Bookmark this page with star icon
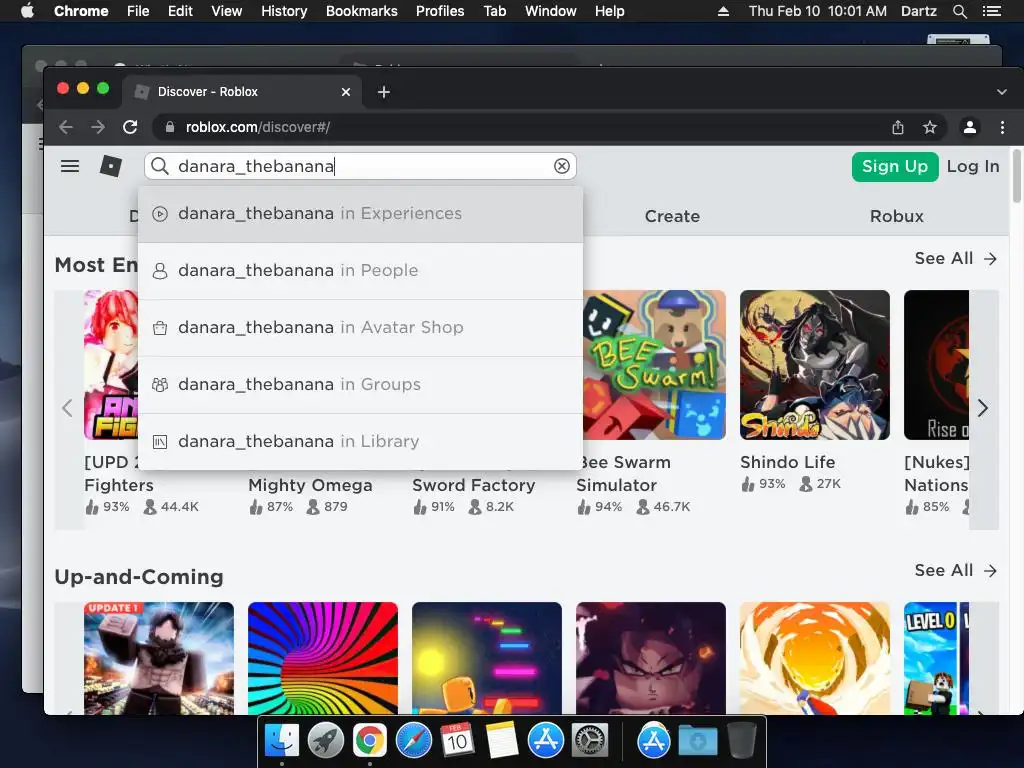This screenshot has width=1024, height=768. 929,127
